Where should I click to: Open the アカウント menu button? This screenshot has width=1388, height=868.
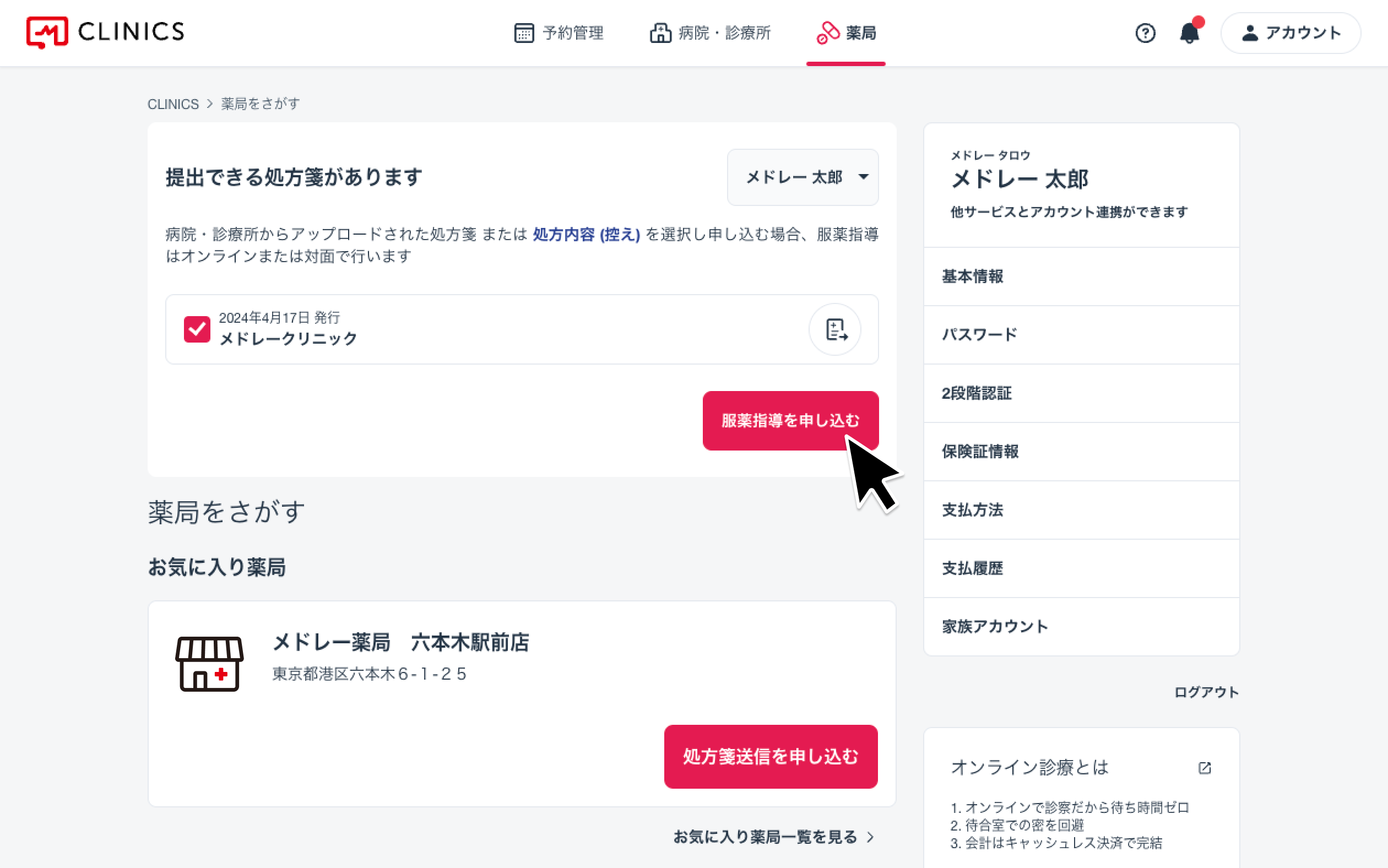(x=1291, y=32)
